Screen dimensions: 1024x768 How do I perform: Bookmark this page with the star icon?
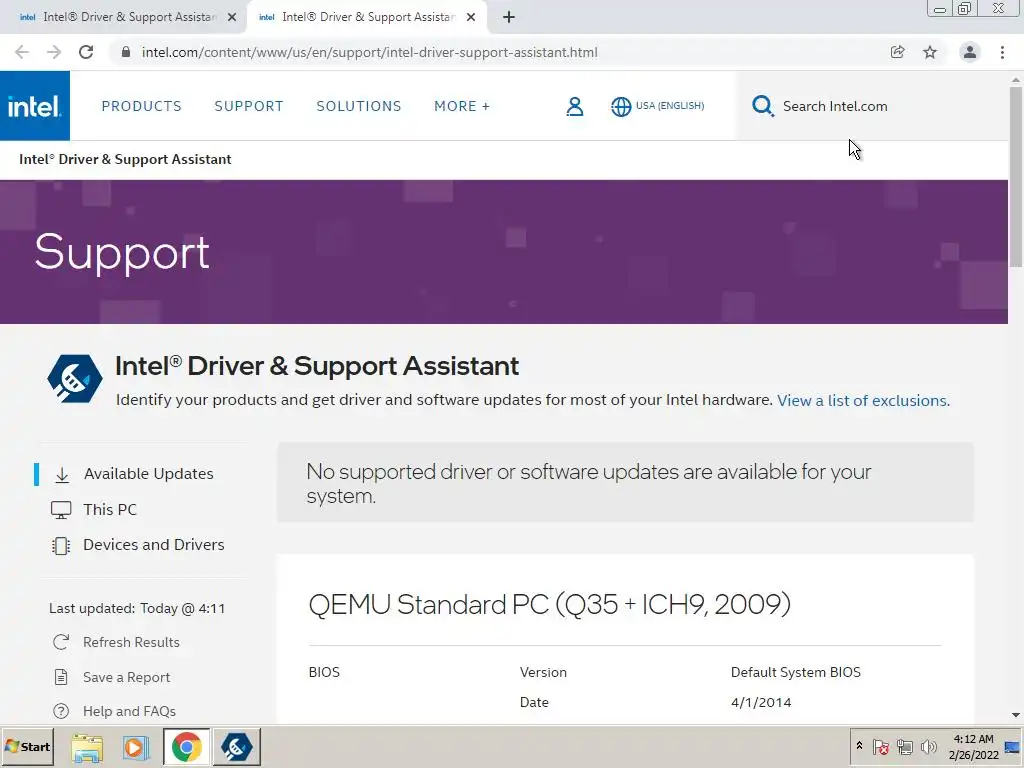[930, 52]
